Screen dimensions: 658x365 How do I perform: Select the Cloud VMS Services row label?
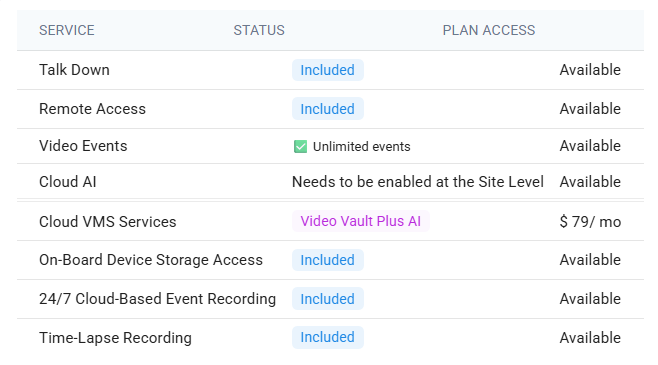108,222
